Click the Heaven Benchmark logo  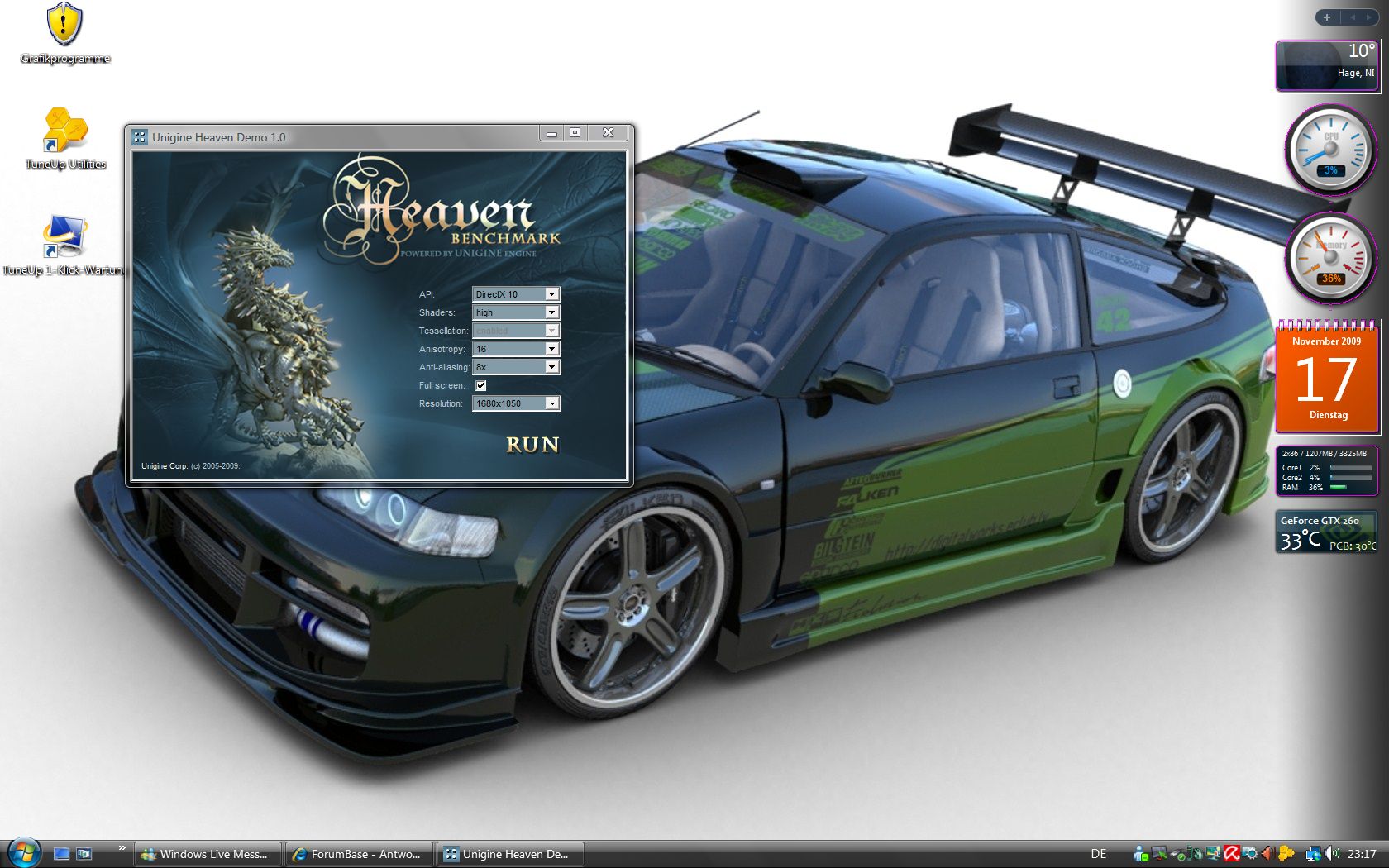click(x=442, y=211)
